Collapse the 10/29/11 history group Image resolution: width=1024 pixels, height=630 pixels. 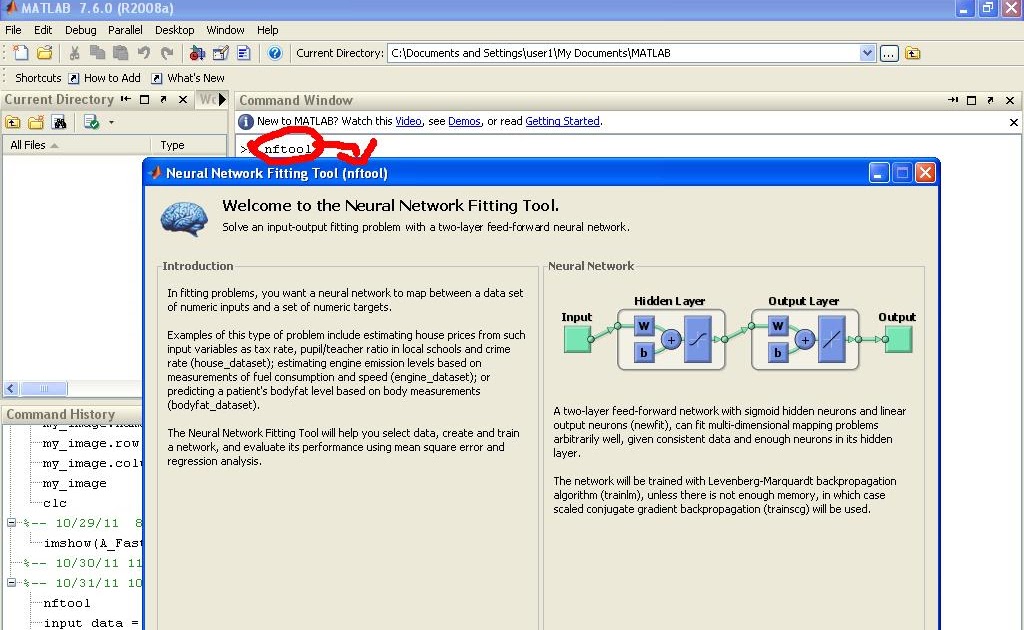tap(11, 523)
